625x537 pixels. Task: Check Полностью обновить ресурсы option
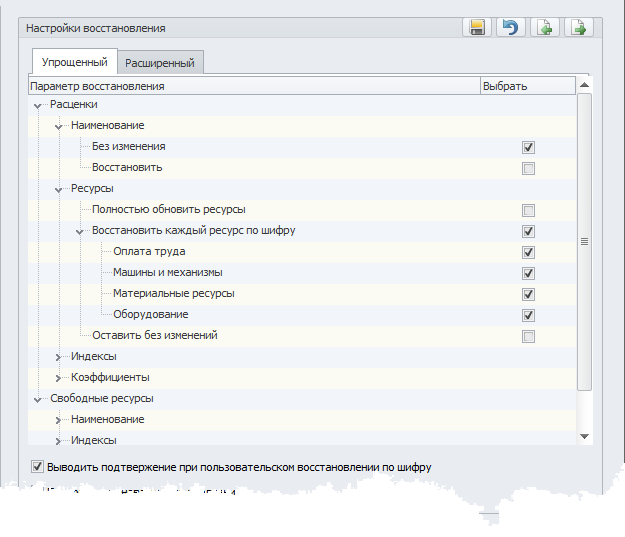[528, 210]
